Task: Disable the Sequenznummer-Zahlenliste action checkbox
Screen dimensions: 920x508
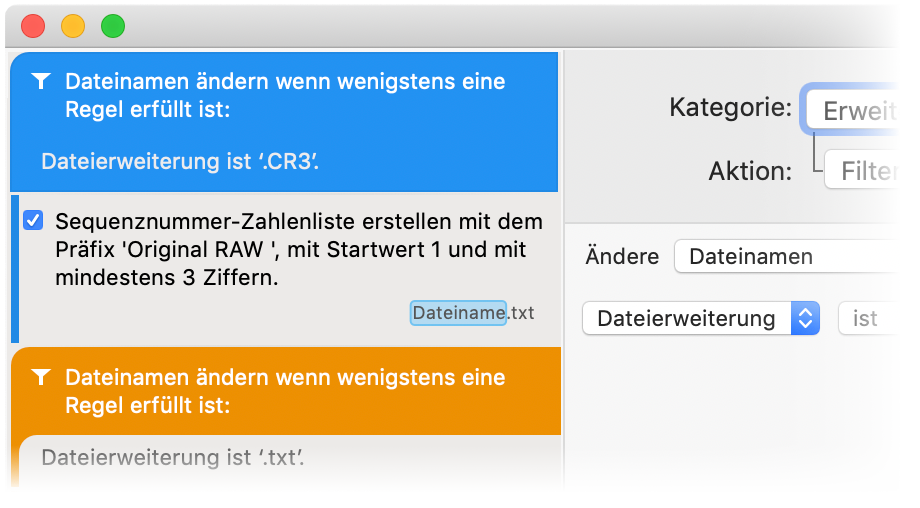Action: (33, 221)
